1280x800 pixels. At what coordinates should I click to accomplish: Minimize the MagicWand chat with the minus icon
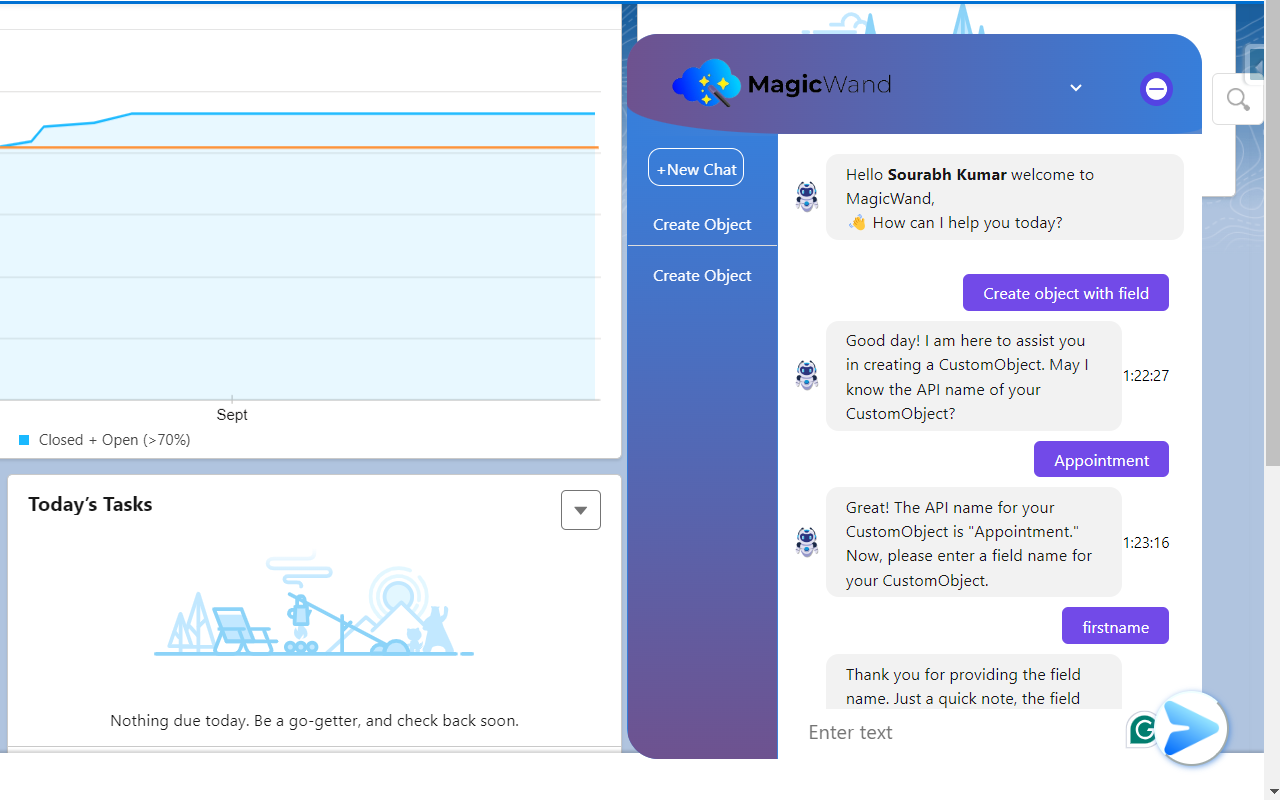point(1156,89)
